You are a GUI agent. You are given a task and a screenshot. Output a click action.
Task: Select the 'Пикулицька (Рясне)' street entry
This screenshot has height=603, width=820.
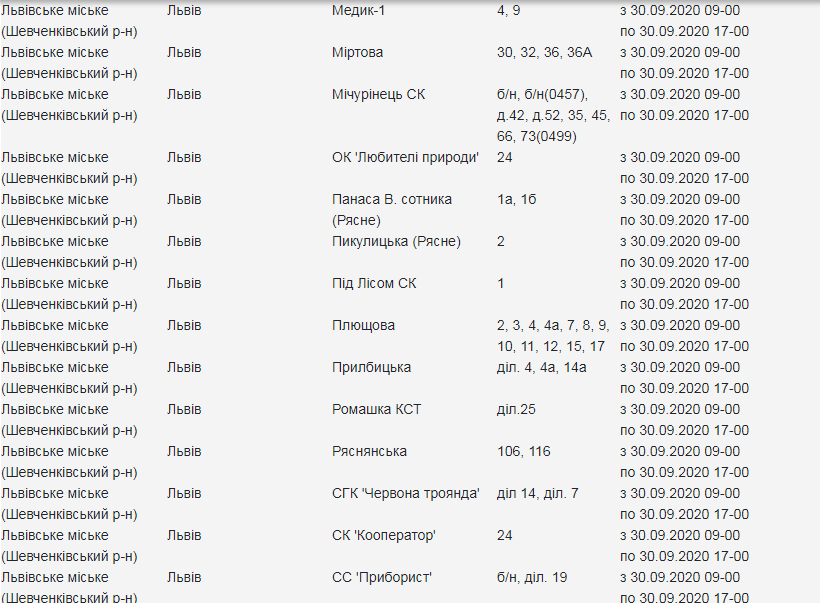click(396, 241)
